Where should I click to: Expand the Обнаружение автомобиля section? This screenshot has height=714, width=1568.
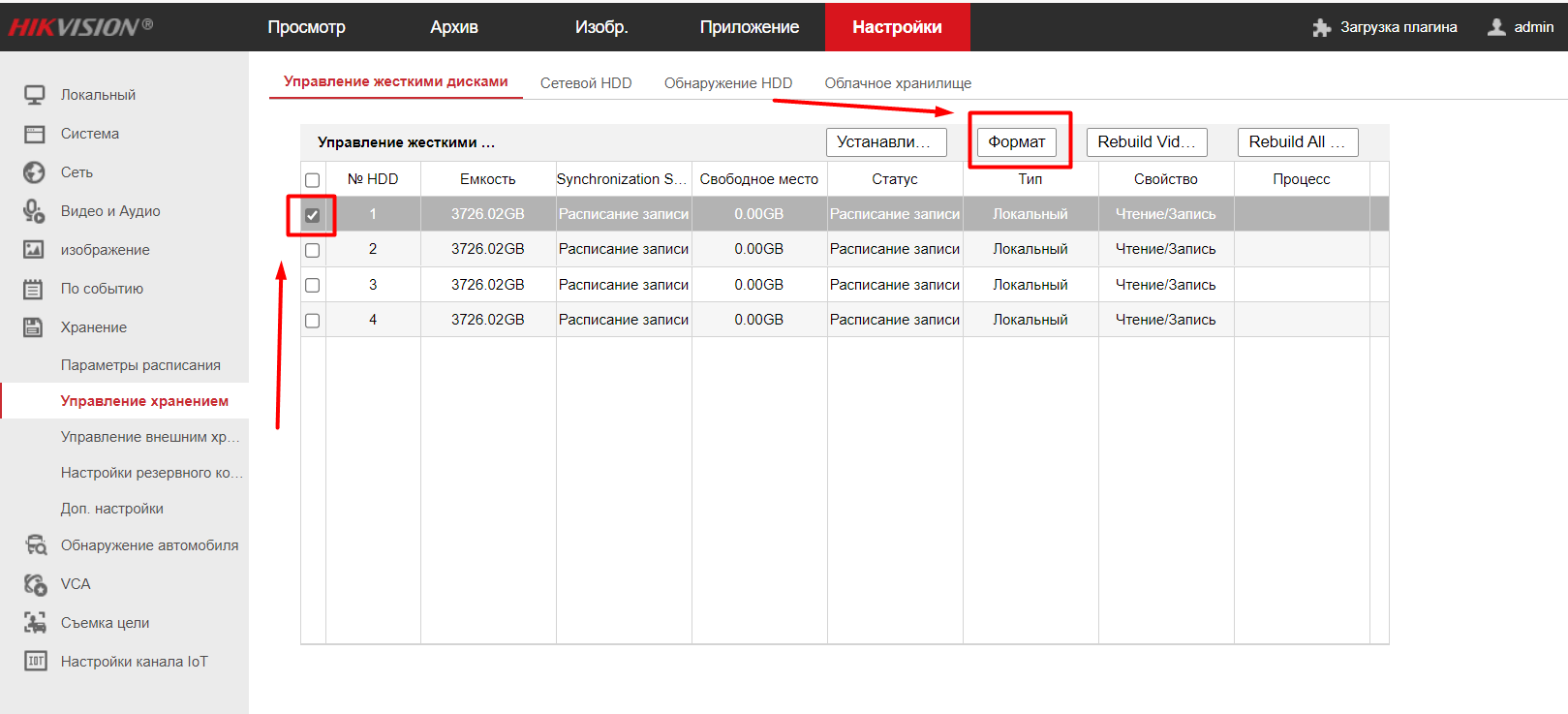pyautogui.click(x=149, y=545)
